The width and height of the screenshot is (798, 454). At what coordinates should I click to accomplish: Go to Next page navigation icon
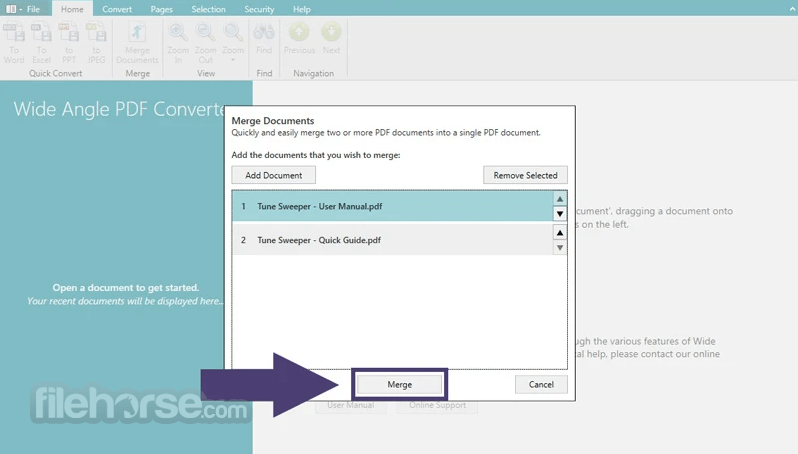click(331, 39)
